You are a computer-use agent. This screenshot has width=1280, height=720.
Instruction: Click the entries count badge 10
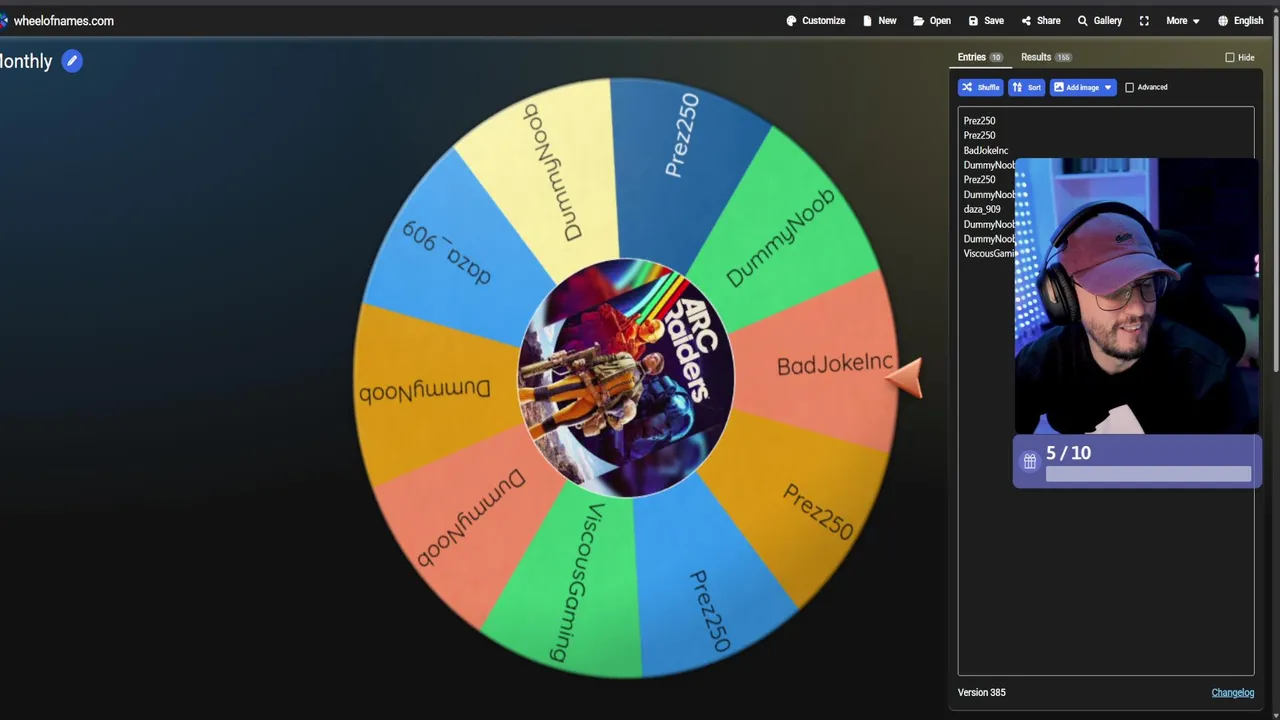pos(996,57)
